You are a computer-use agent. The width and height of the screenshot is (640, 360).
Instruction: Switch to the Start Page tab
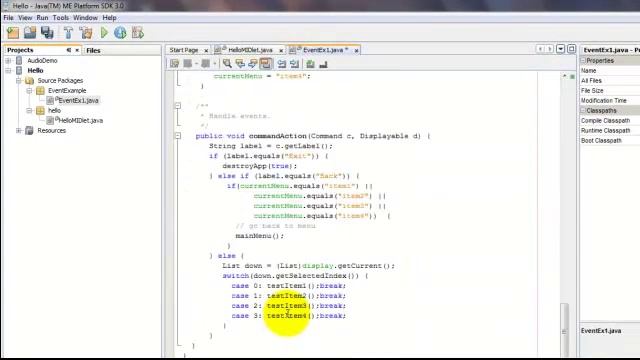pyautogui.click(x=184, y=50)
